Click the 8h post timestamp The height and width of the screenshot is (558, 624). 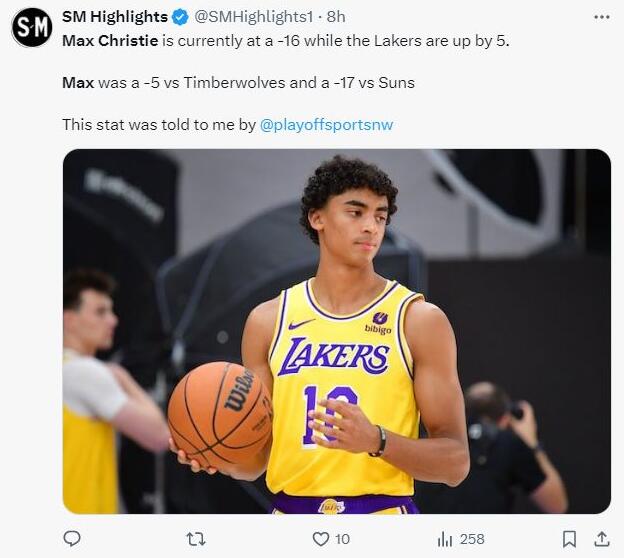336,17
